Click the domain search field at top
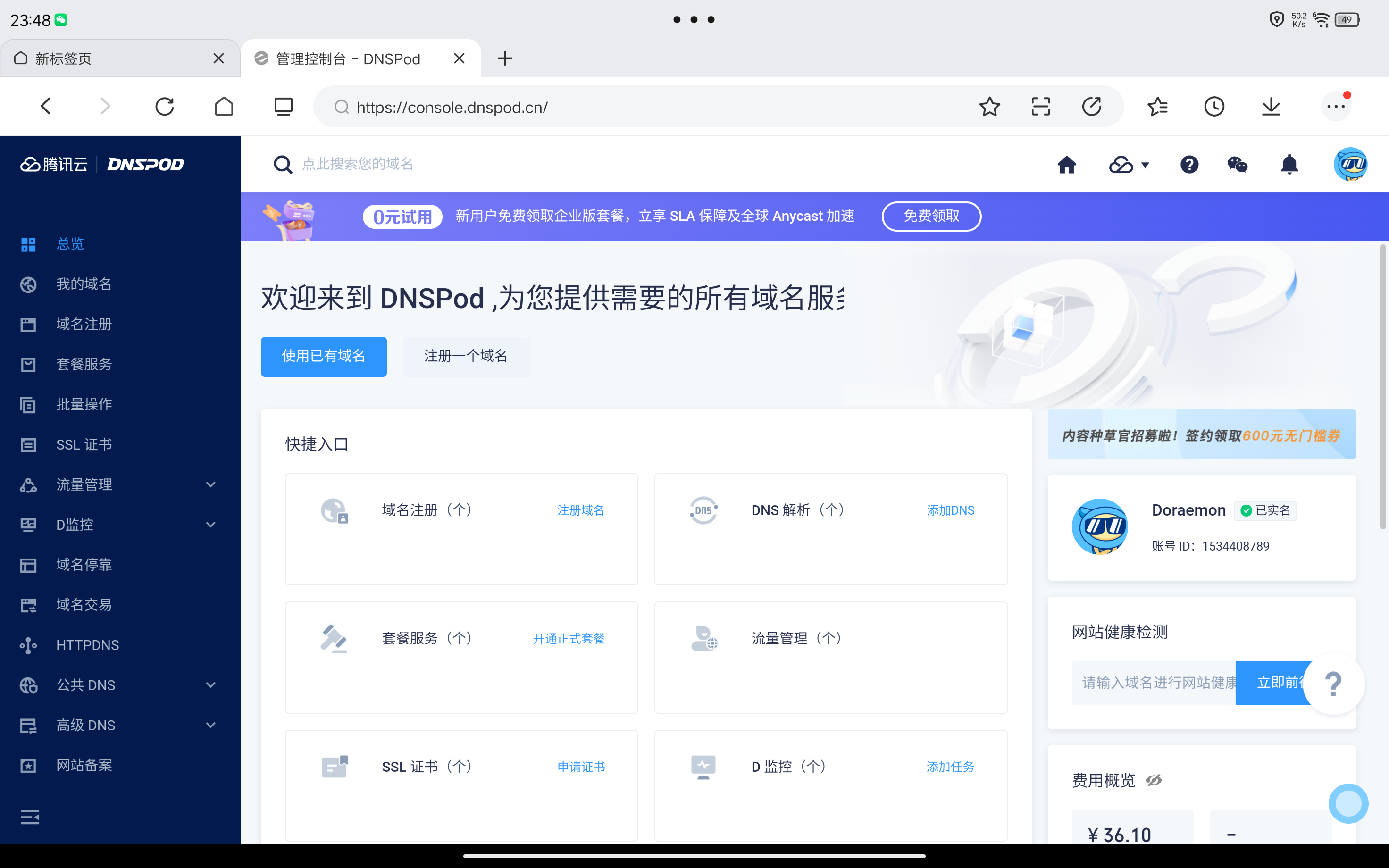 pos(517,164)
